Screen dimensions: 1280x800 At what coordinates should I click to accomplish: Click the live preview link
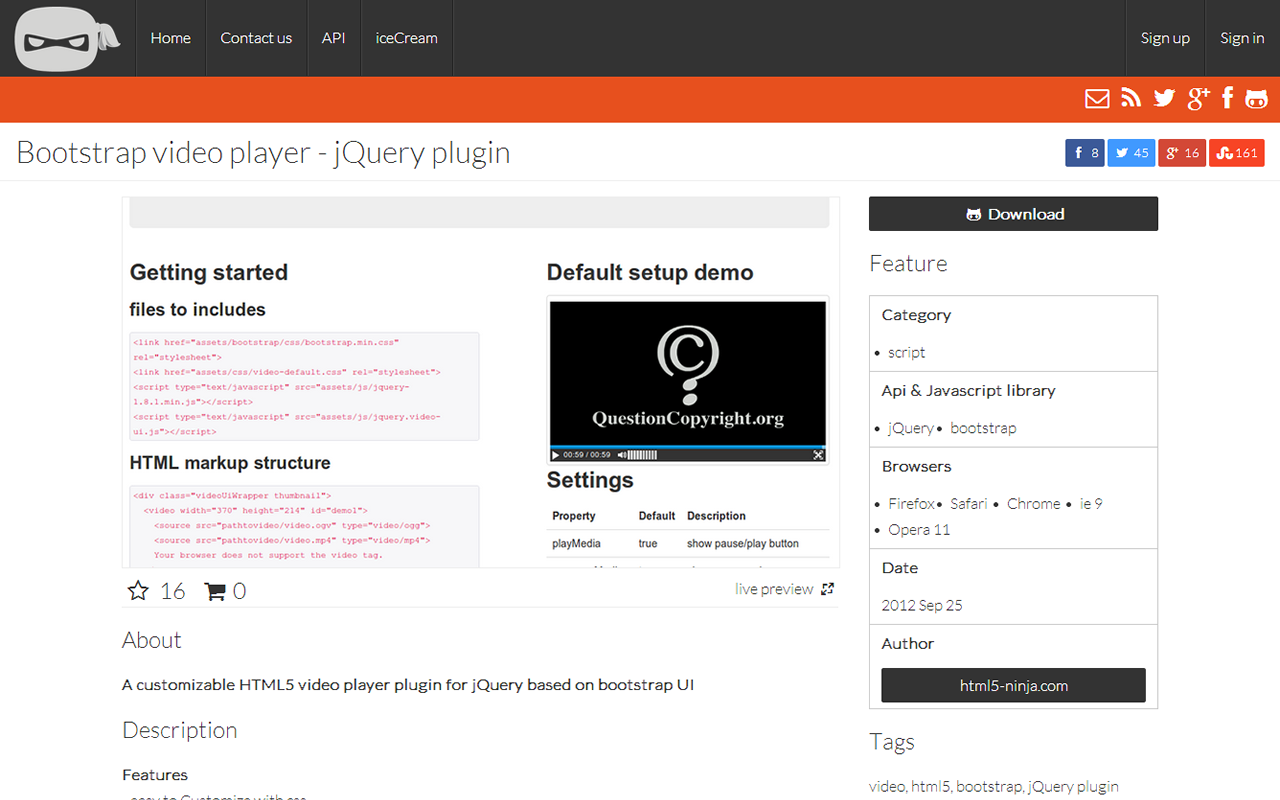tap(774, 589)
